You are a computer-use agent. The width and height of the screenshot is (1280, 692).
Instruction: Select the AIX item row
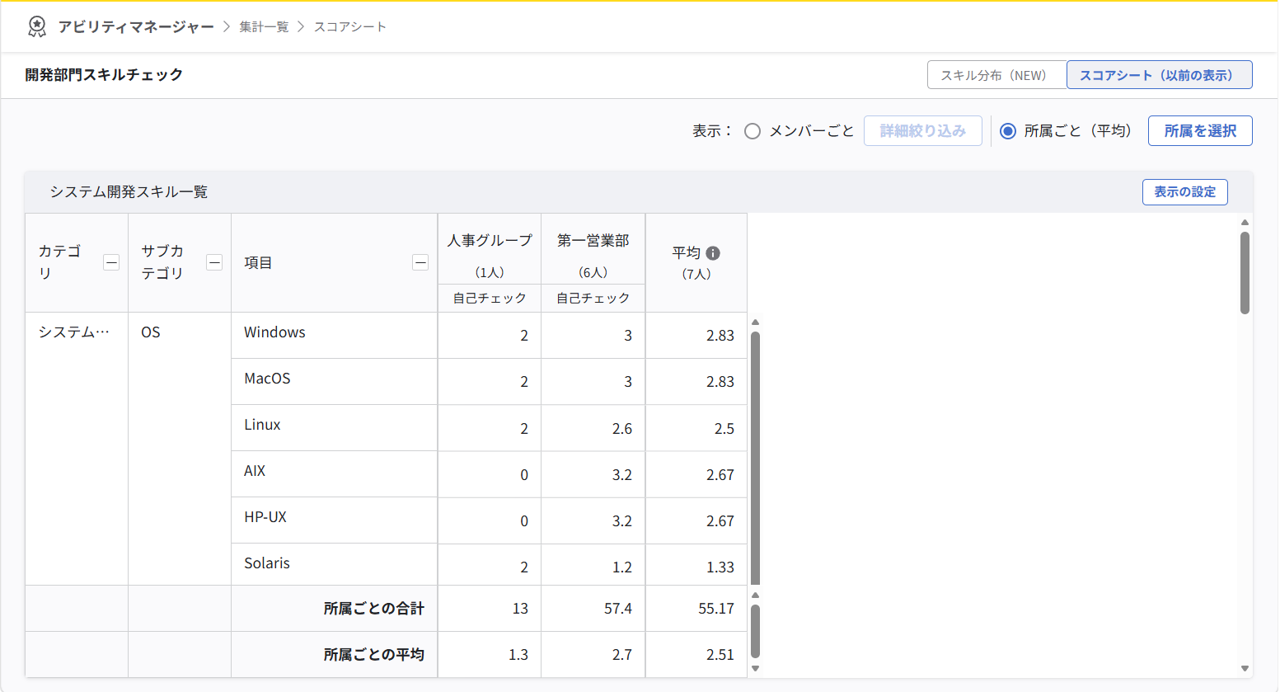click(x=334, y=473)
